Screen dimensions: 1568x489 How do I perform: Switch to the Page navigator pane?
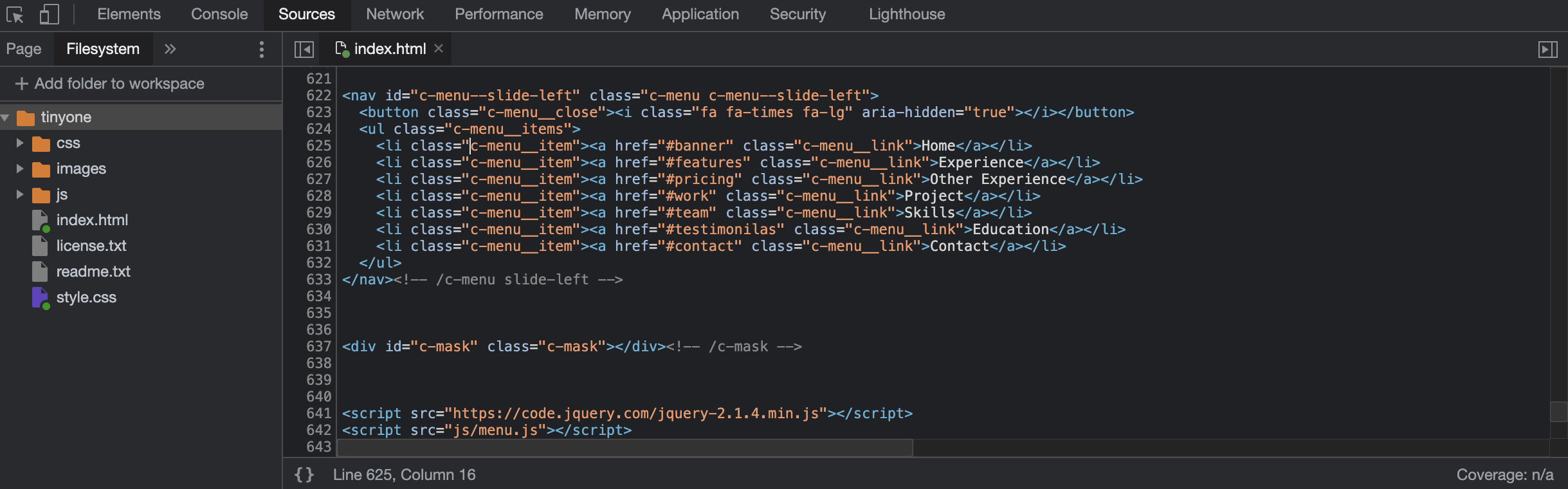pyautogui.click(x=24, y=49)
